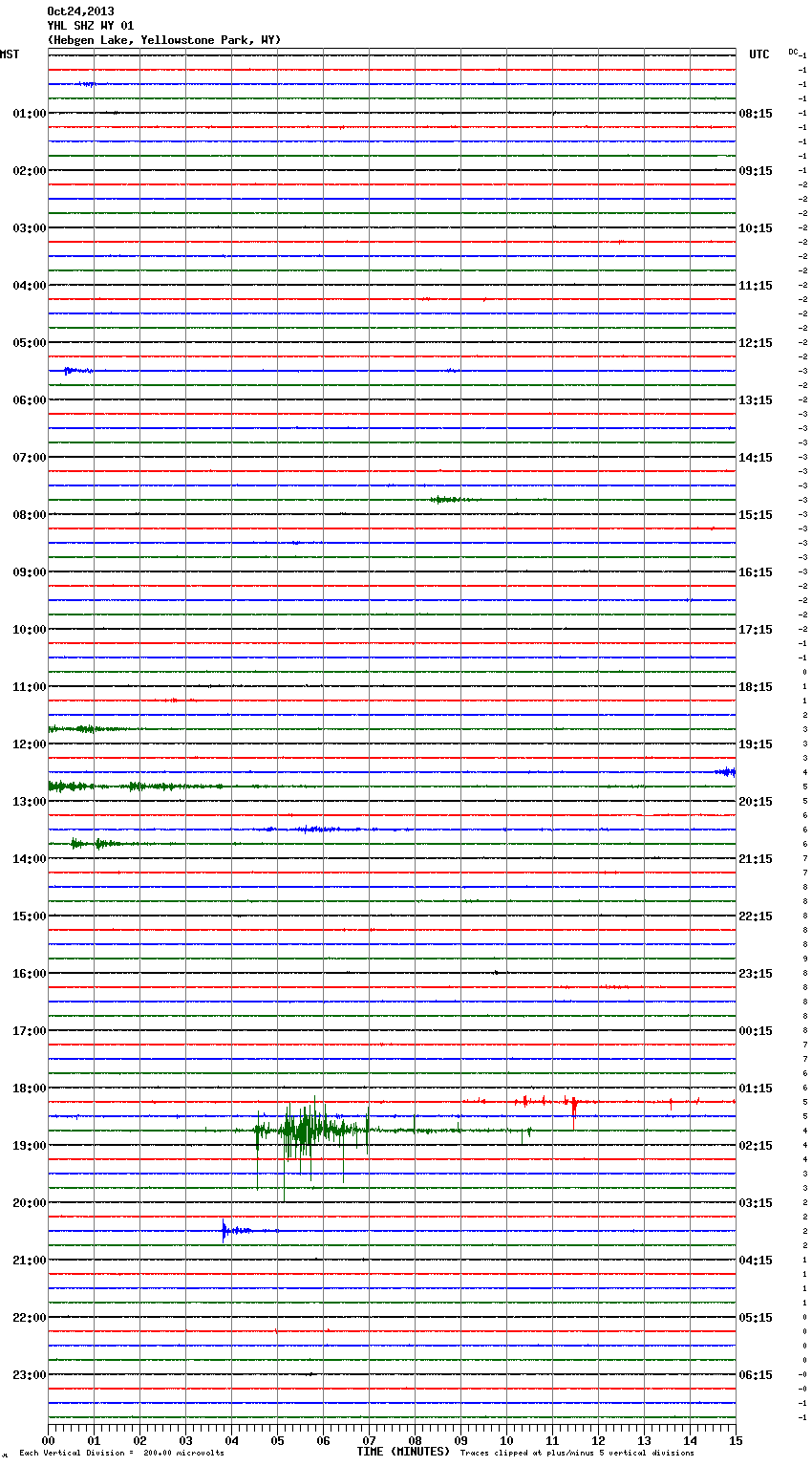Click the DC offset column header
The width and height of the screenshot is (812, 1466).
pos(793,52)
